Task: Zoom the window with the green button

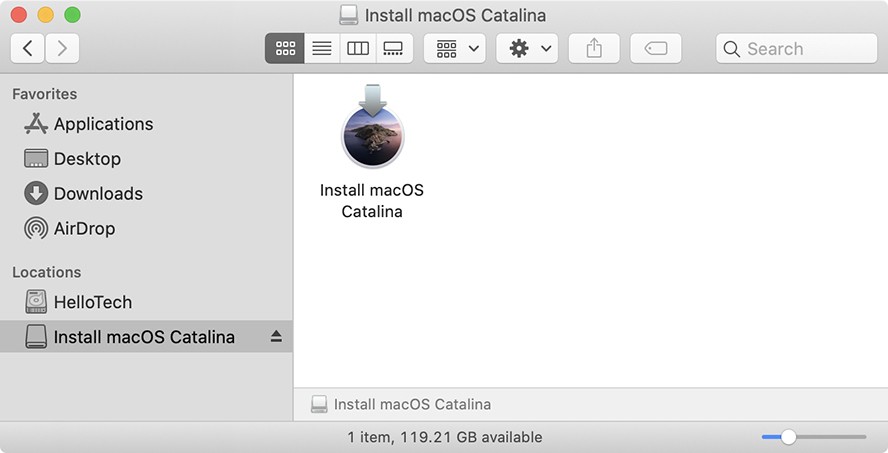Action: click(x=72, y=15)
